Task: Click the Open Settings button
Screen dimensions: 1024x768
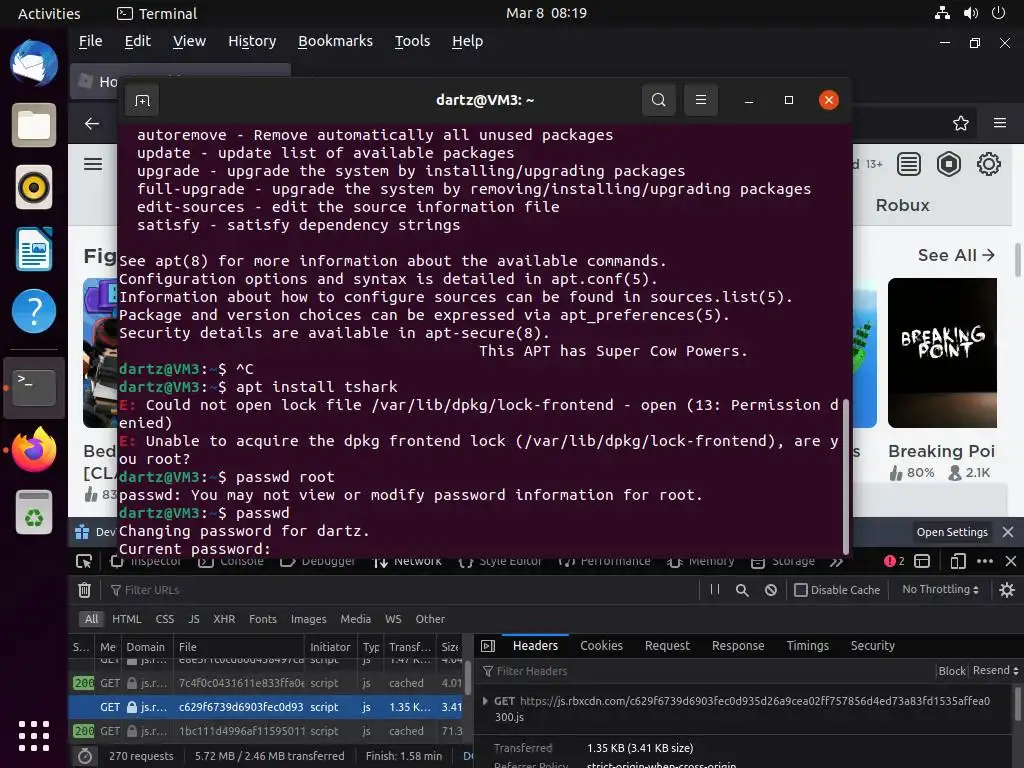Action: [952, 532]
